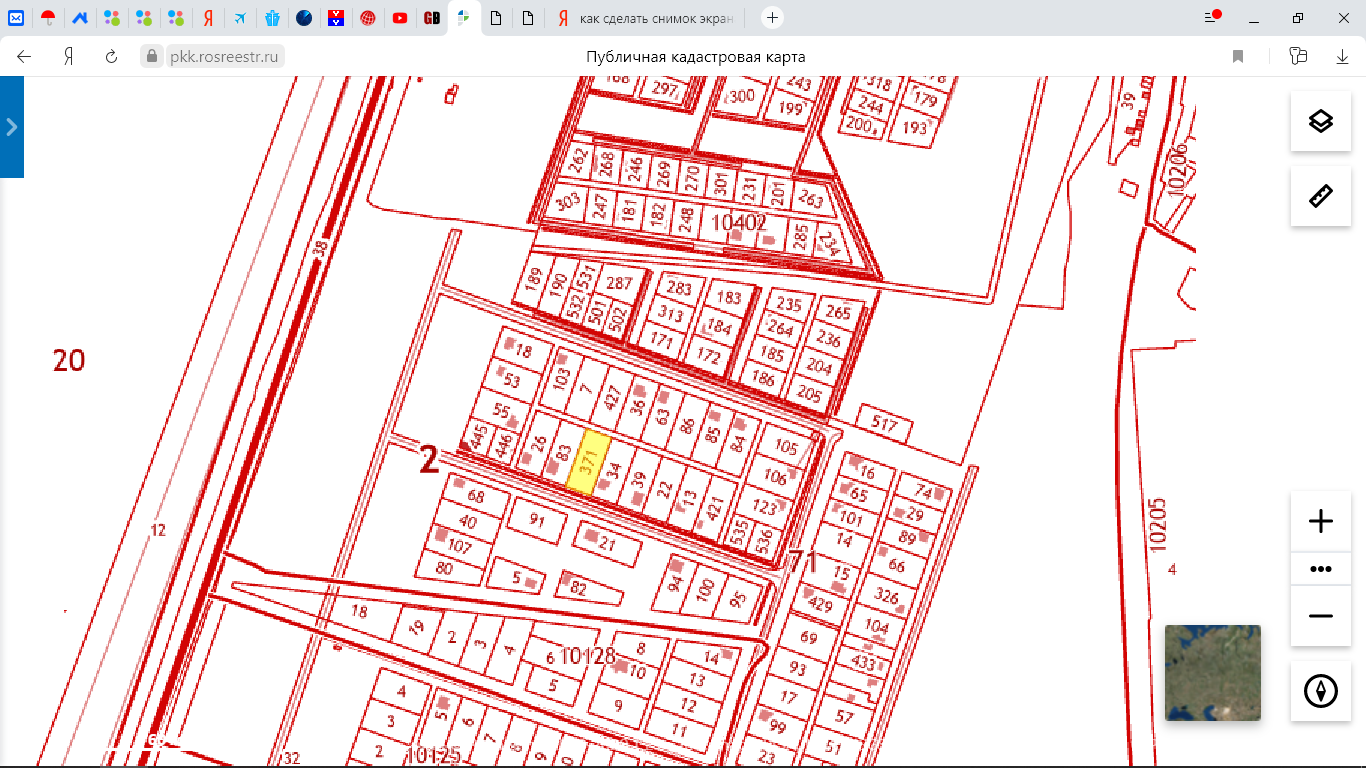Expand the blue left sidebar panel
Screen dimensions: 1366x768
coord(12,127)
